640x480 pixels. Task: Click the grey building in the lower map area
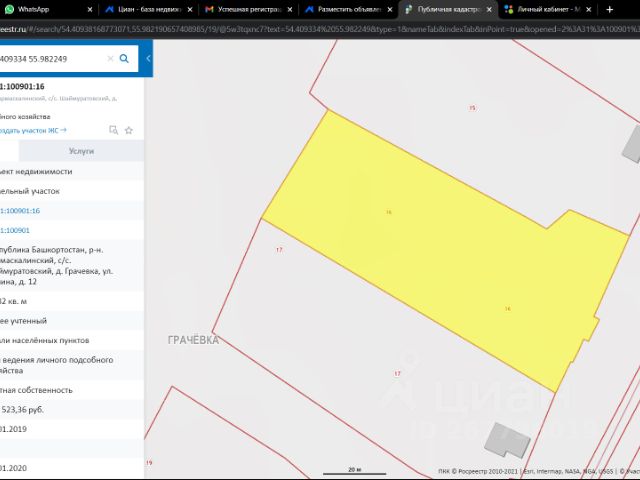(x=507, y=440)
